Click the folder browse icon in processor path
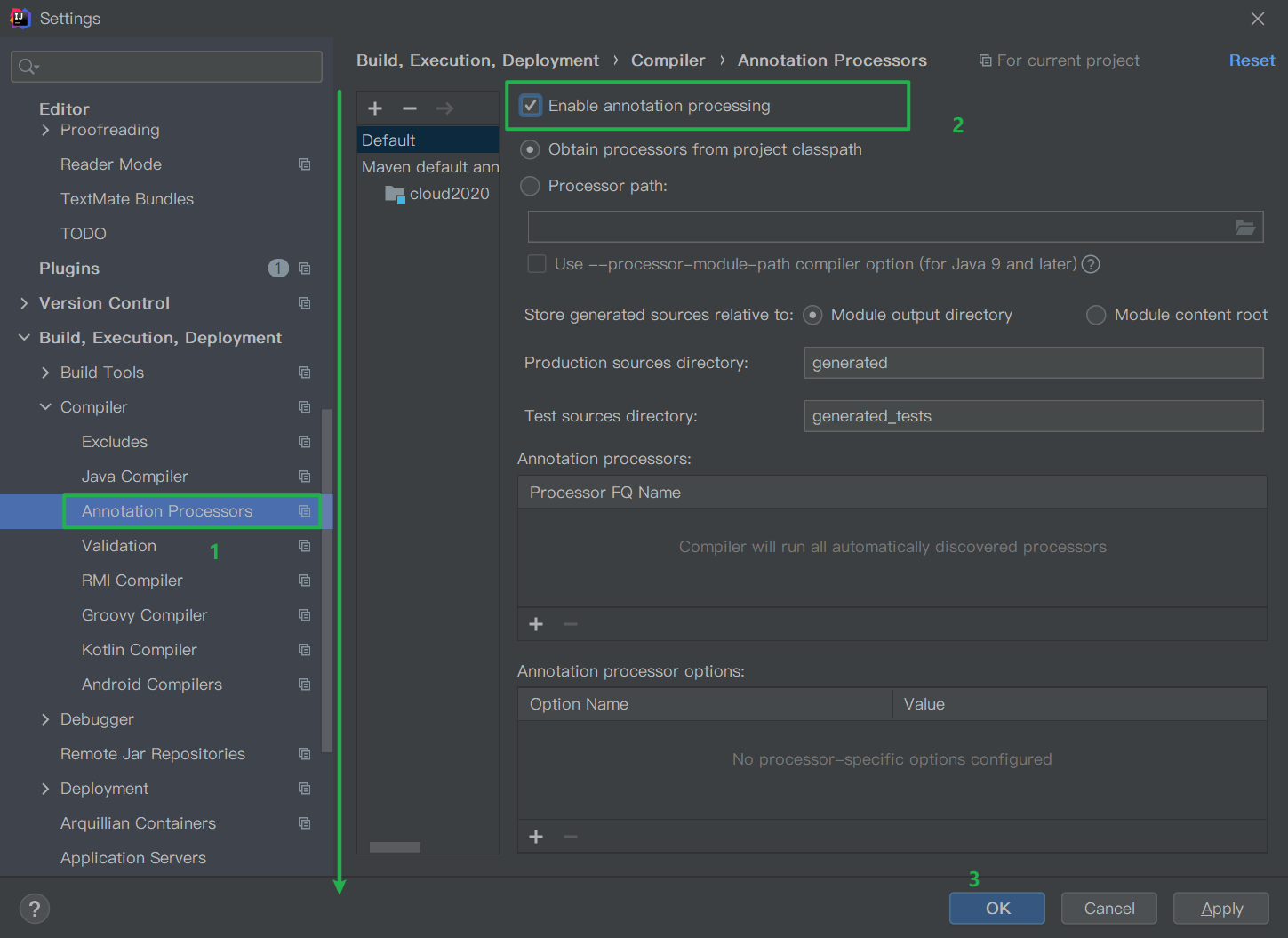Image resolution: width=1288 pixels, height=938 pixels. coord(1245,228)
